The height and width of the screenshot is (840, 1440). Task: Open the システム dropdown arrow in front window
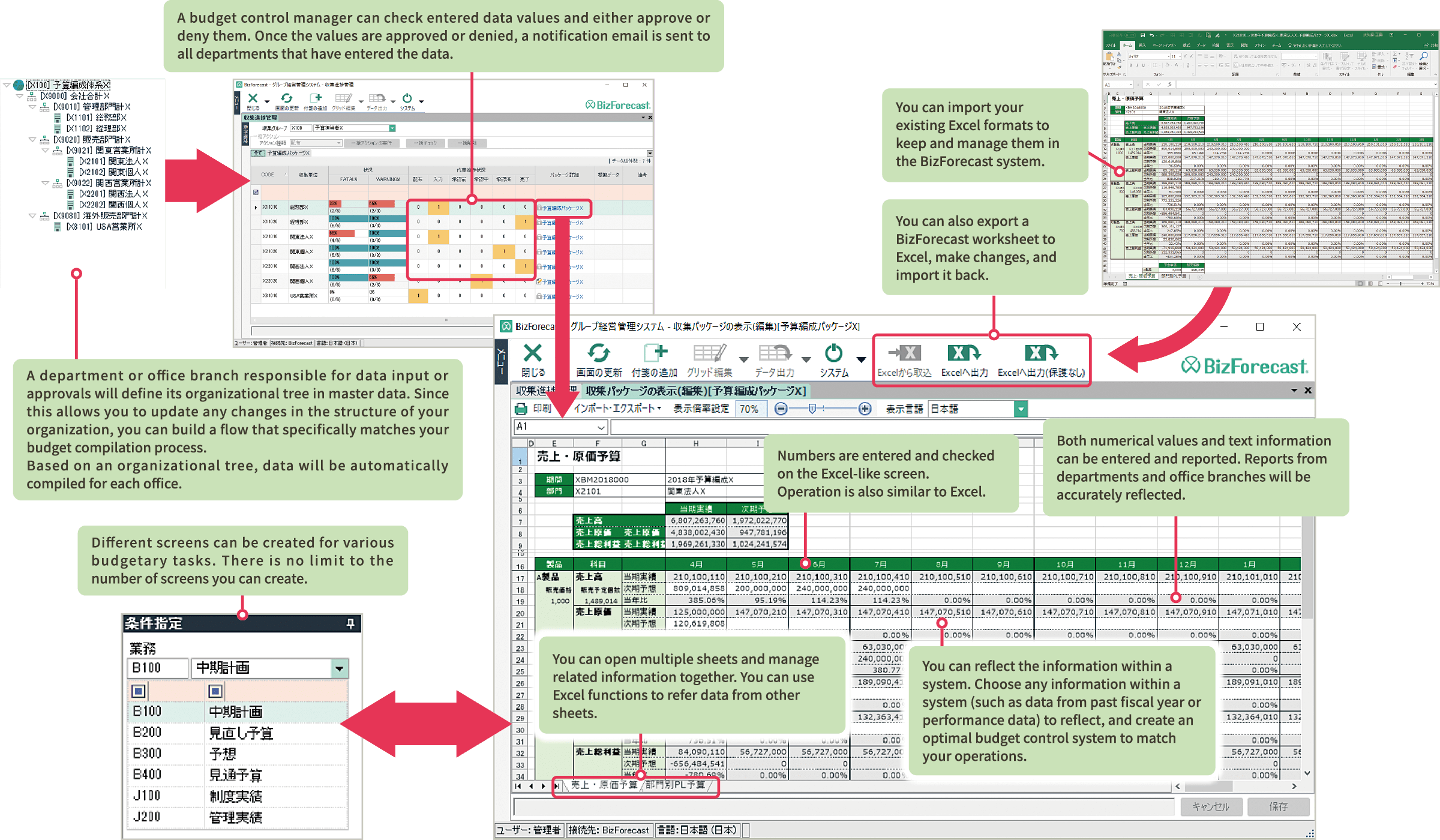(x=861, y=359)
